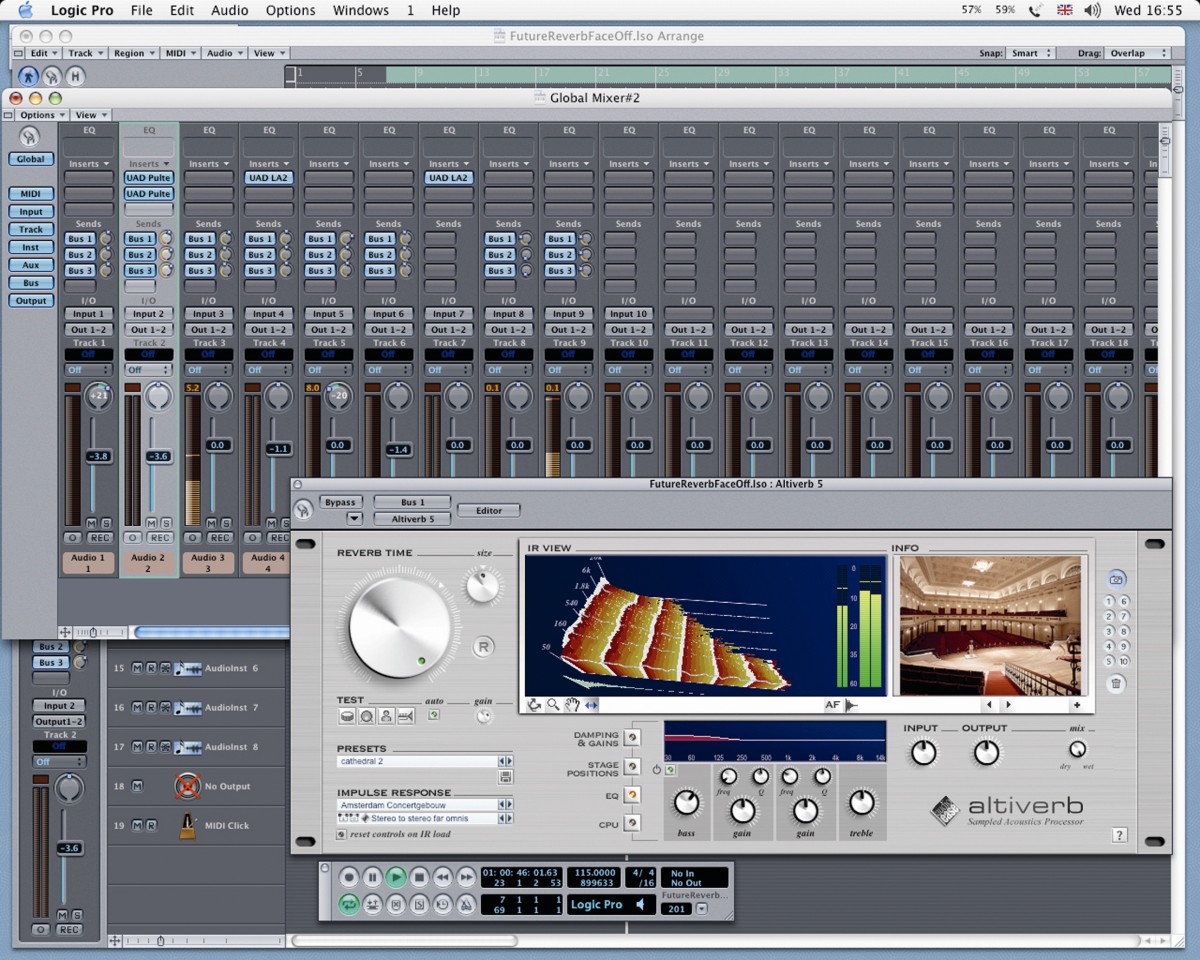1200x960 pixels.
Task: Toggle the Stage Positions panel button
Action: [x=632, y=766]
